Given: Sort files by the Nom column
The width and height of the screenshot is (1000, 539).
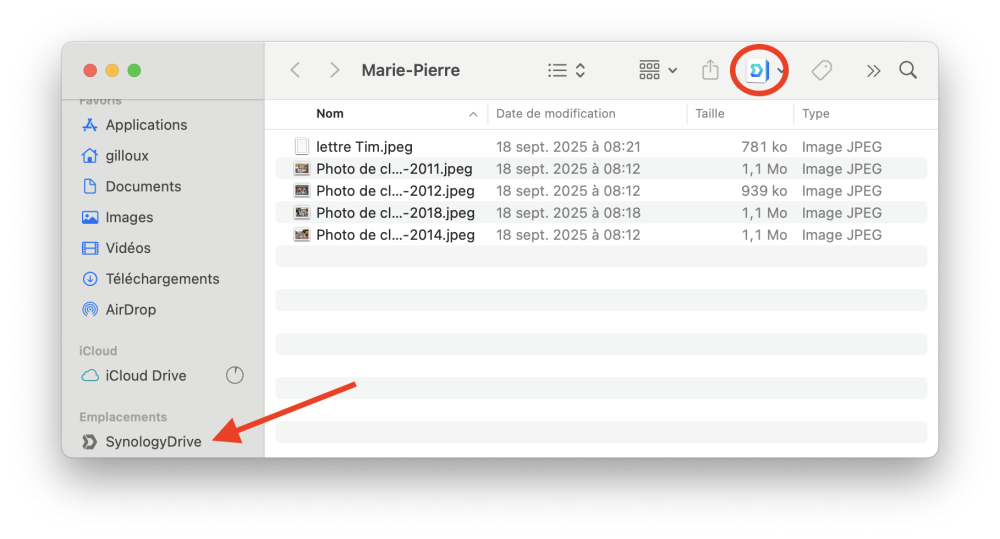Looking at the screenshot, I should click(x=330, y=114).
